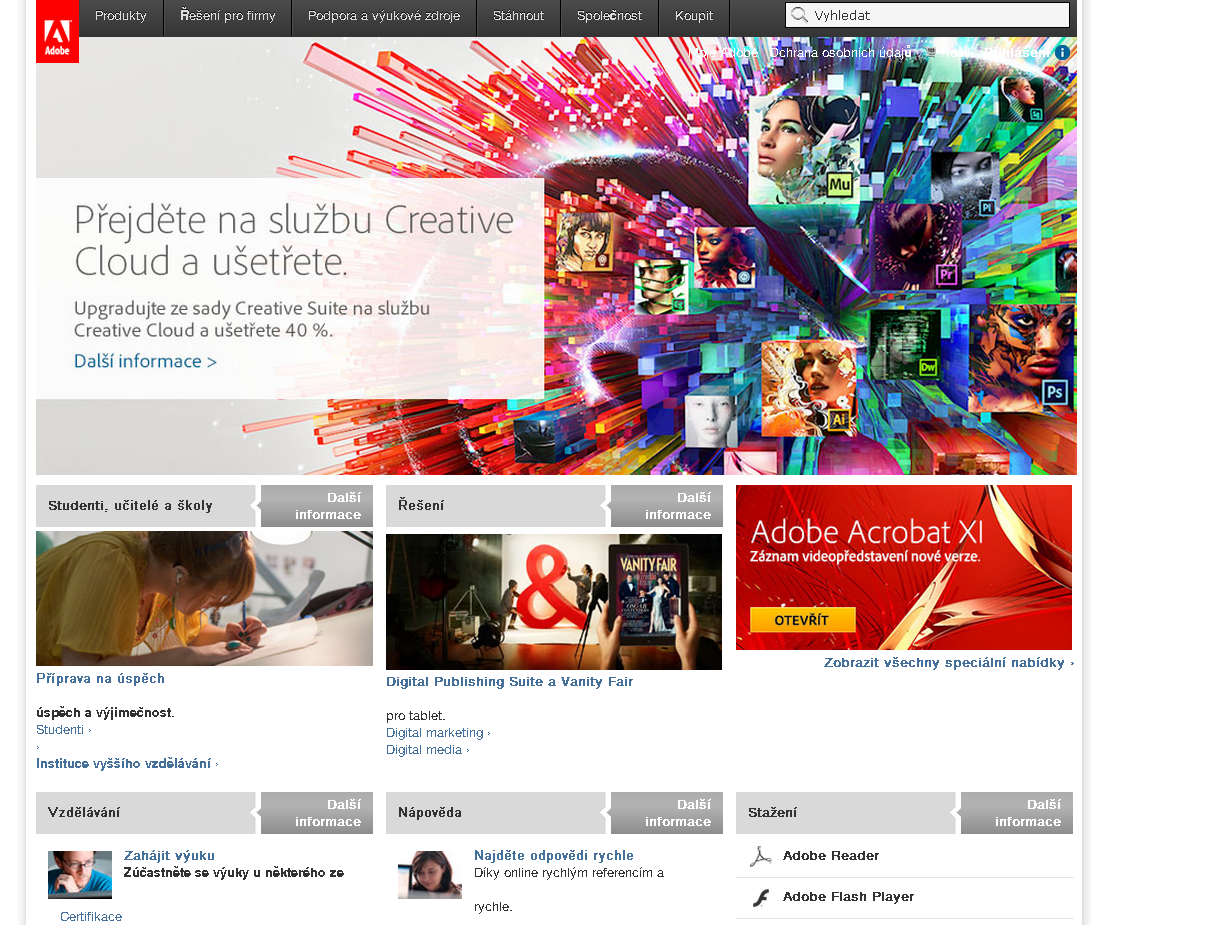Open the Řešení pro firmy menu
This screenshot has width=1218, height=925.
[x=228, y=16]
